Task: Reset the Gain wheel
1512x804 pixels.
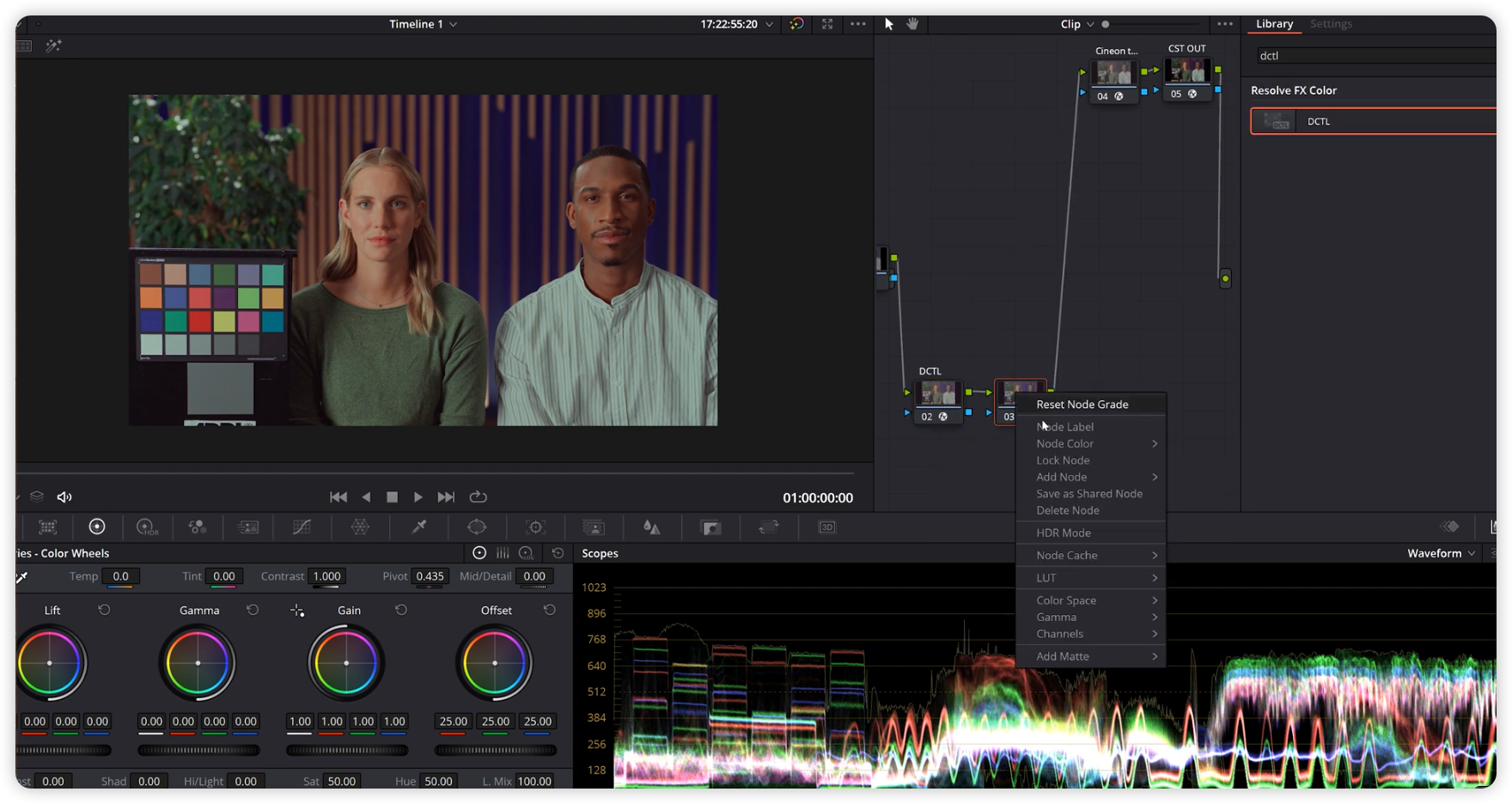Action: 401,610
